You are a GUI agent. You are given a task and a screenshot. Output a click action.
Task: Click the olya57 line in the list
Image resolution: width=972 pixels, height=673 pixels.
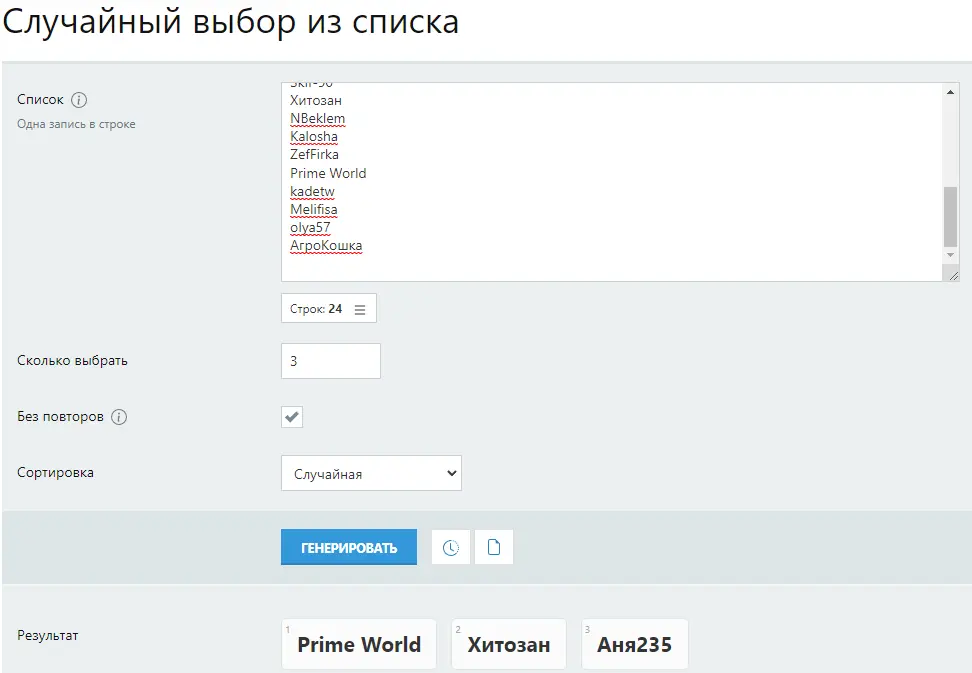point(310,227)
